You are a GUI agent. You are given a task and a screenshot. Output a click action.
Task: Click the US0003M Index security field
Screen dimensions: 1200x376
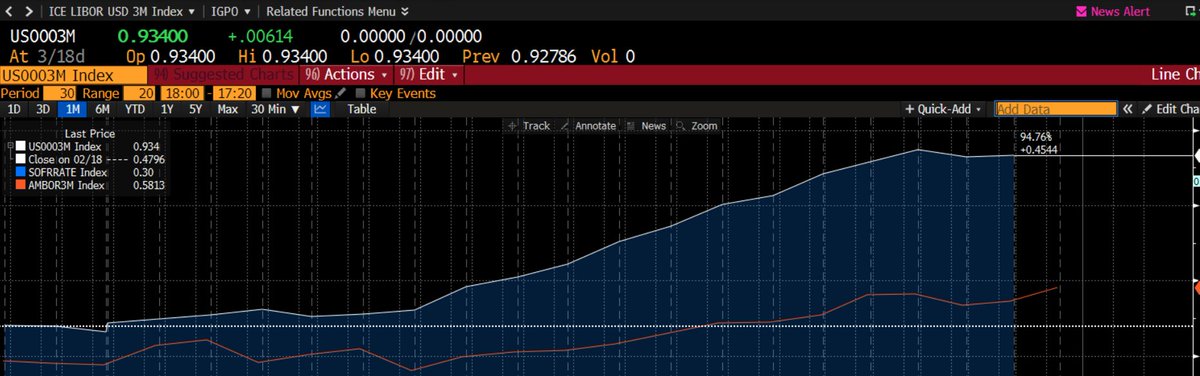point(72,75)
